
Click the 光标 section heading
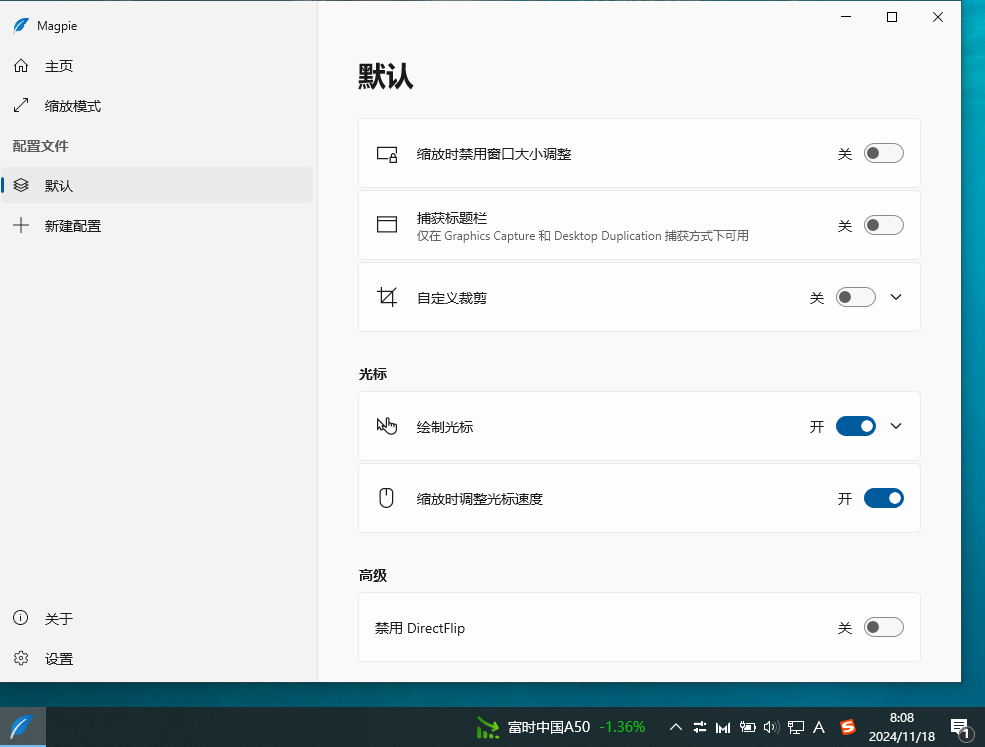373,374
